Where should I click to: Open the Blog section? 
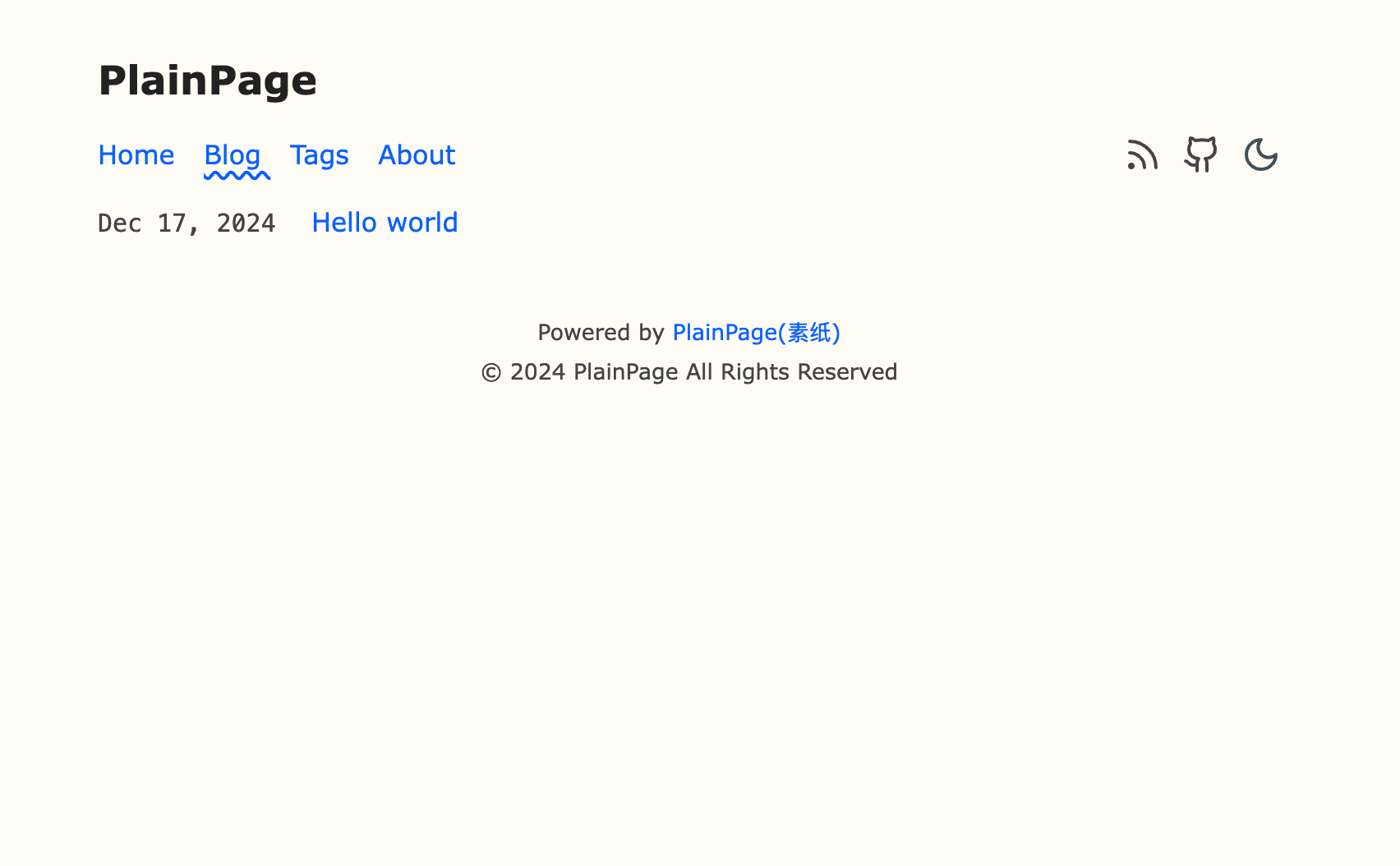click(x=233, y=155)
